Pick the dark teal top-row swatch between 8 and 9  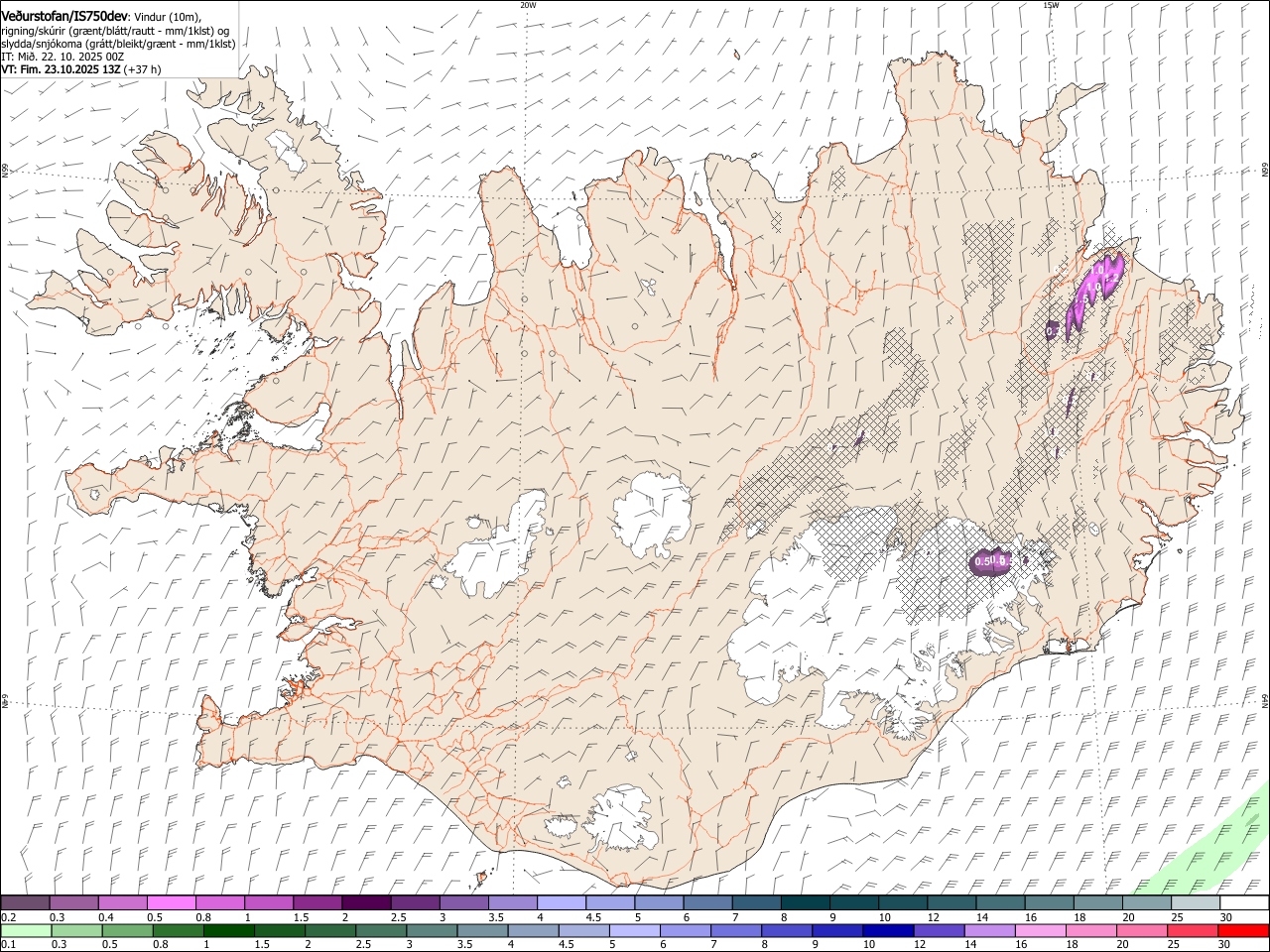click(x=804, y=902)
